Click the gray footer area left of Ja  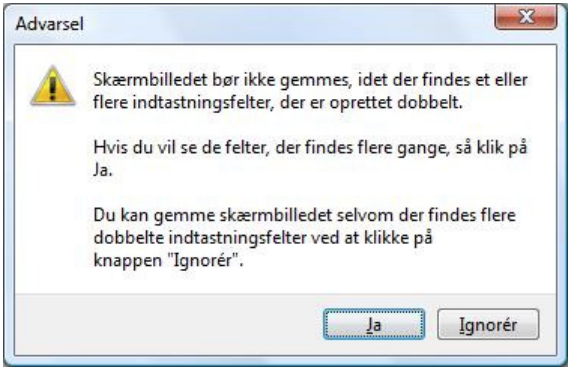click(168, 324)
